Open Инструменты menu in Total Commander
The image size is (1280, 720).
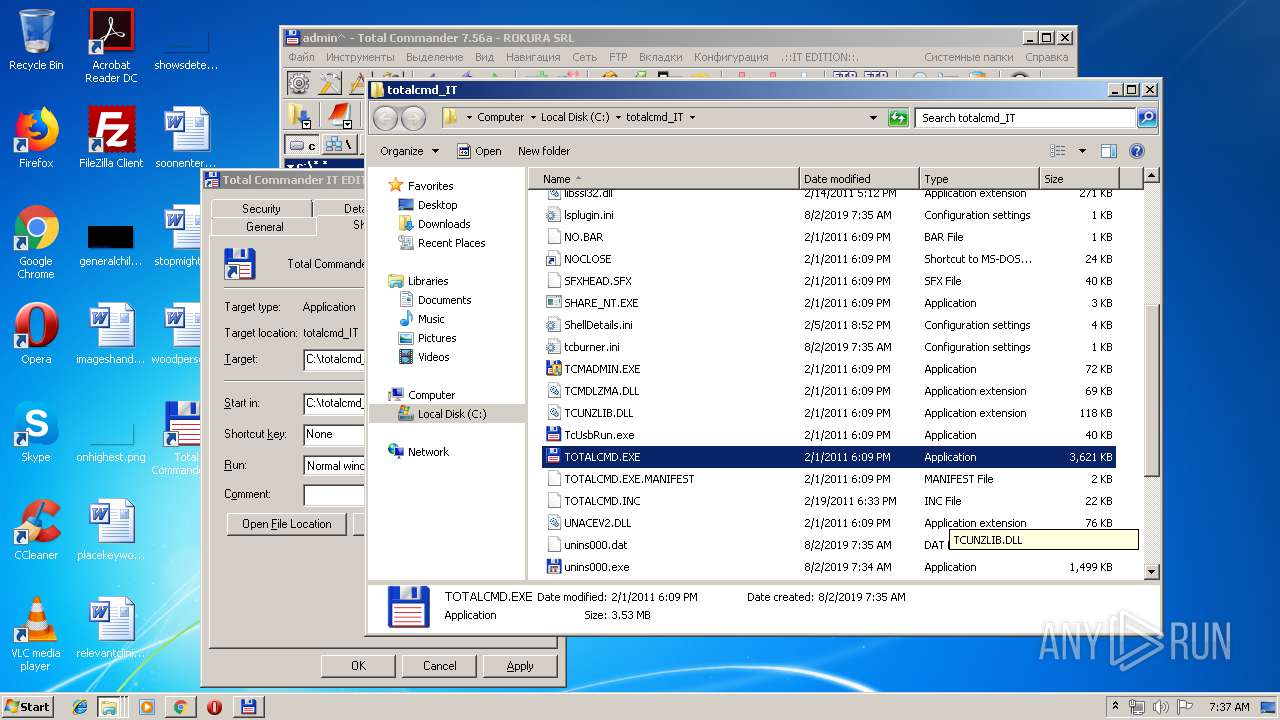tap(360, 57)
